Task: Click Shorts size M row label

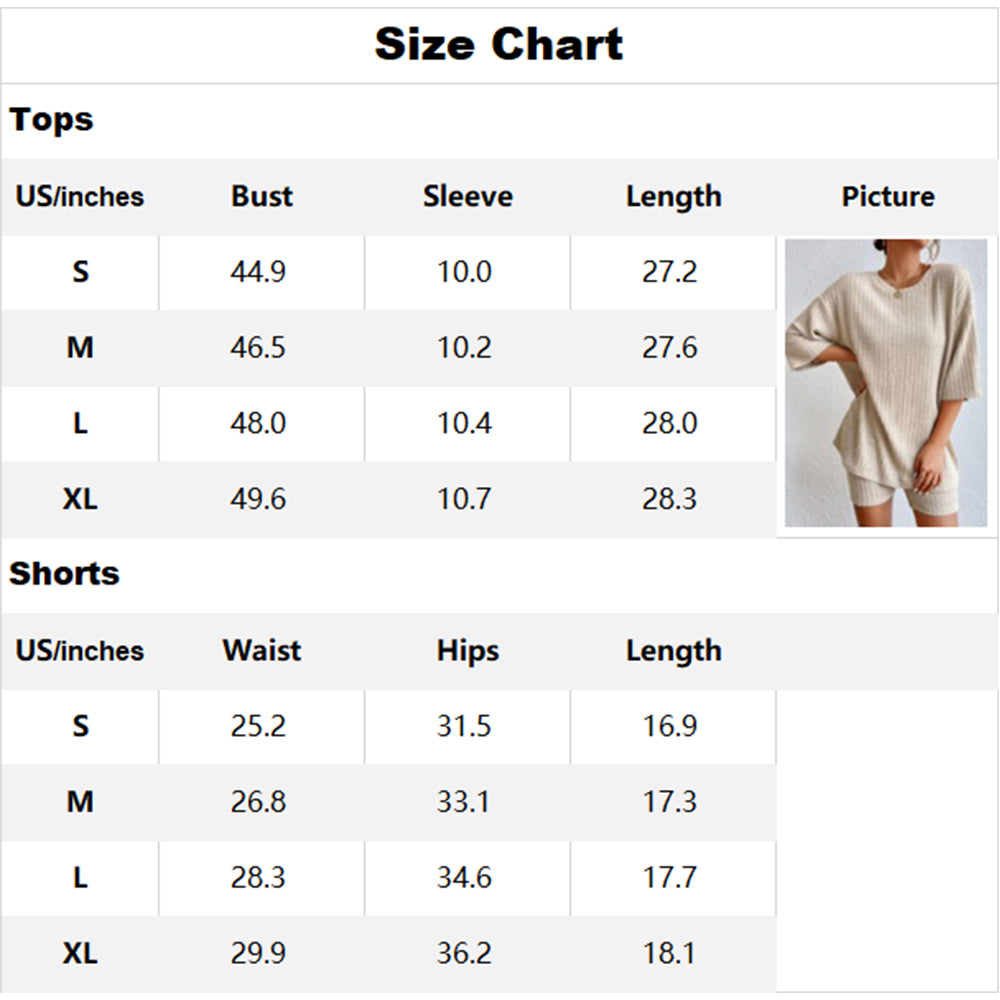Action: 80,802
